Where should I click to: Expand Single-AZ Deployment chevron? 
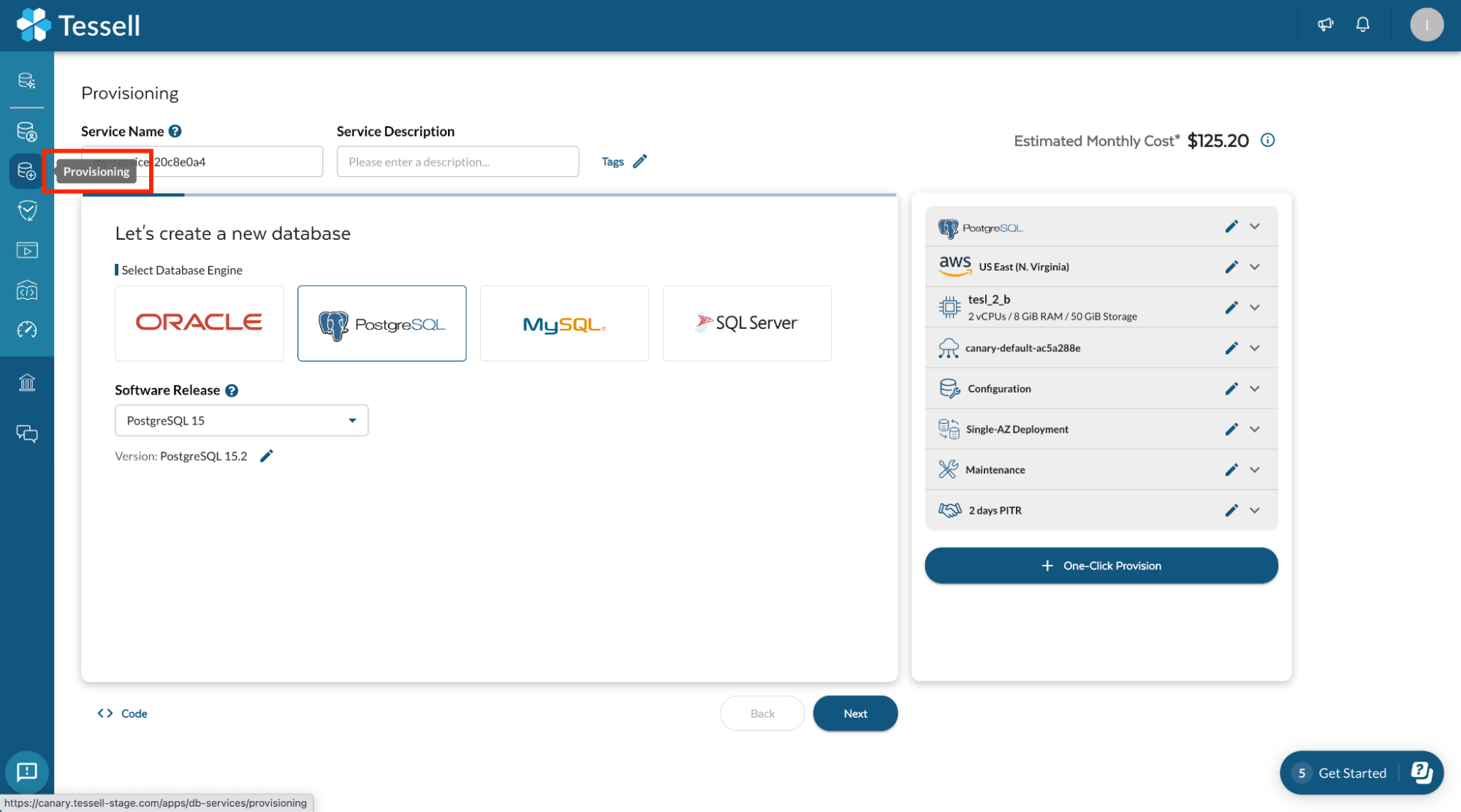(x=1255, y=429)
